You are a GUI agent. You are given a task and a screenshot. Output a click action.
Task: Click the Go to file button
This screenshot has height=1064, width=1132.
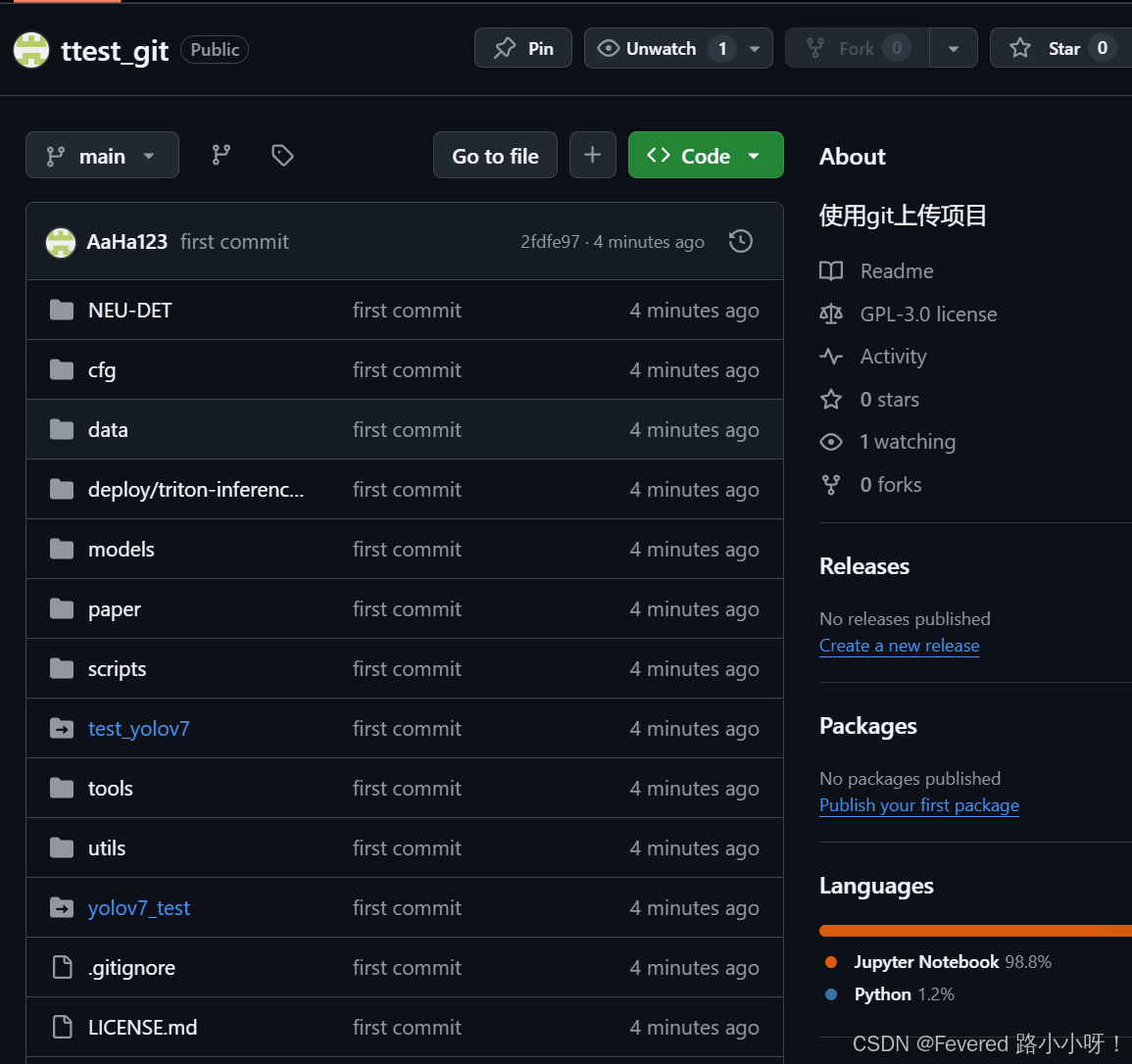[495, 155]
